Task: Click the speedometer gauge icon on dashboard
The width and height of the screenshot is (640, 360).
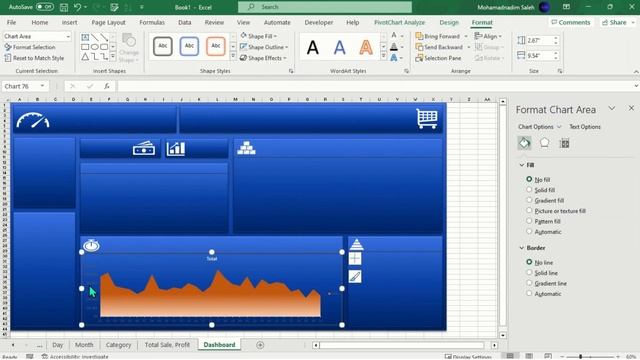Action: click(33, 120)
